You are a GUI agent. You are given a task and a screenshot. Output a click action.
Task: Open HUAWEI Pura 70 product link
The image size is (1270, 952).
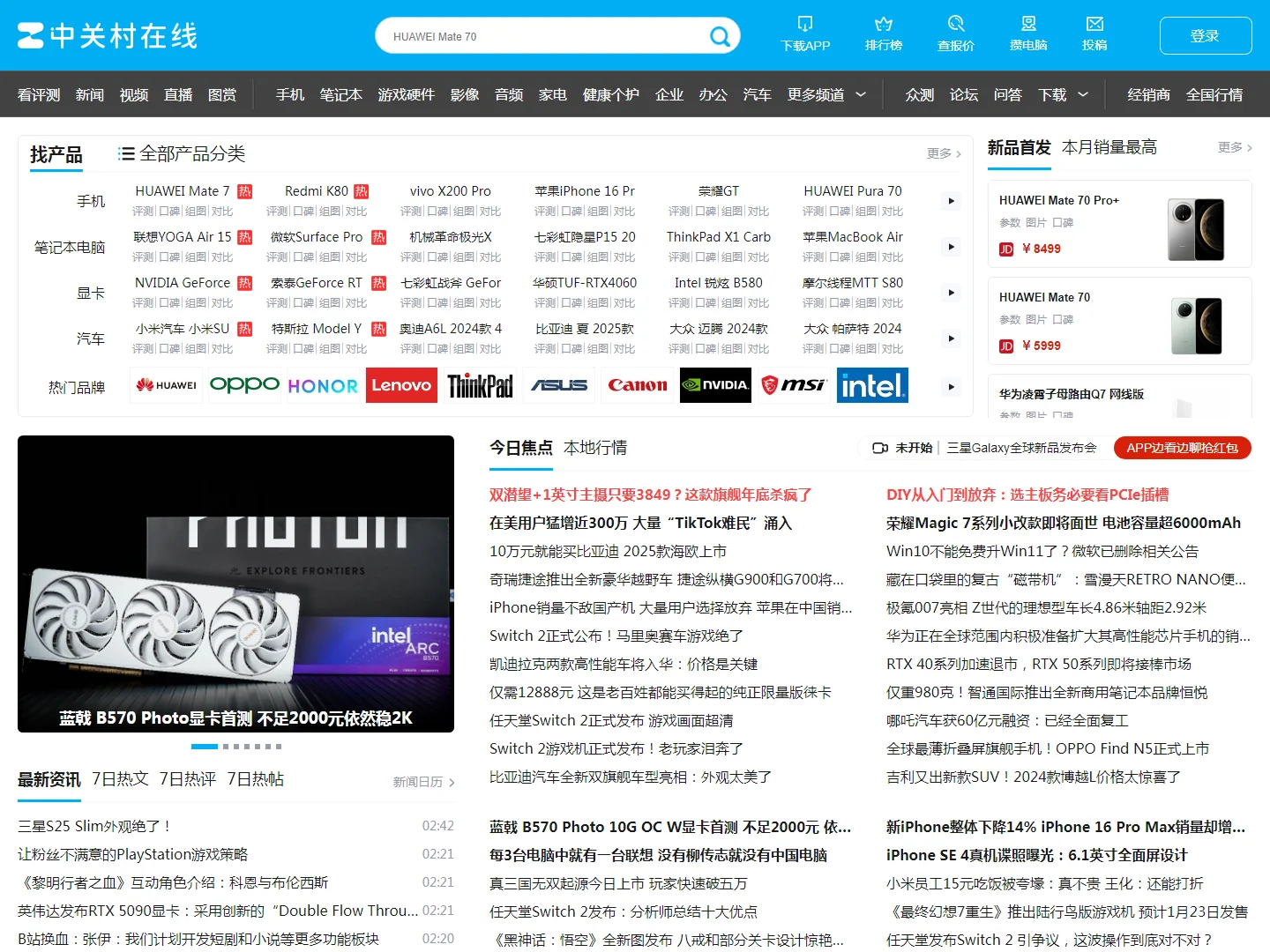[853, 191]
